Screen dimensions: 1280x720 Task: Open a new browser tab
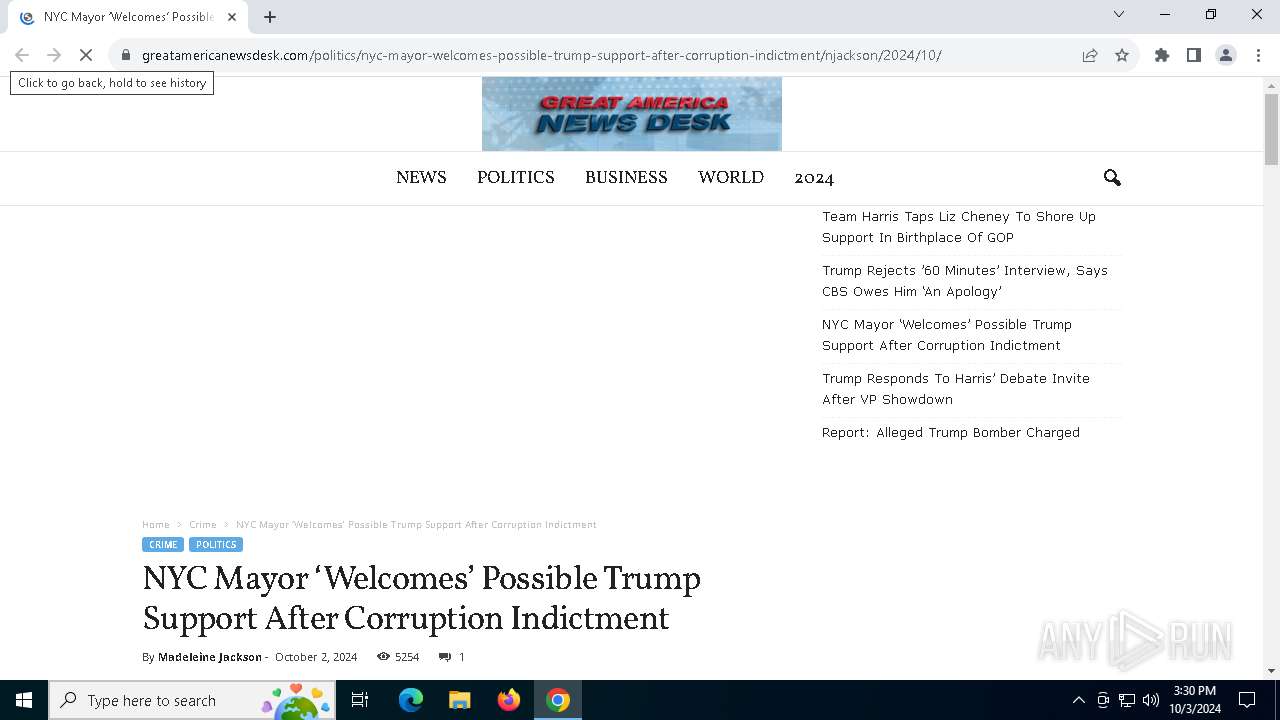[270, 16]
